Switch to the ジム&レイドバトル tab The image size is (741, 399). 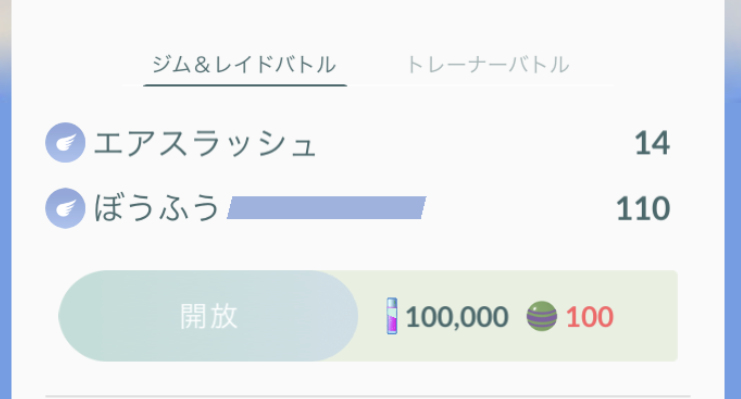244,64
